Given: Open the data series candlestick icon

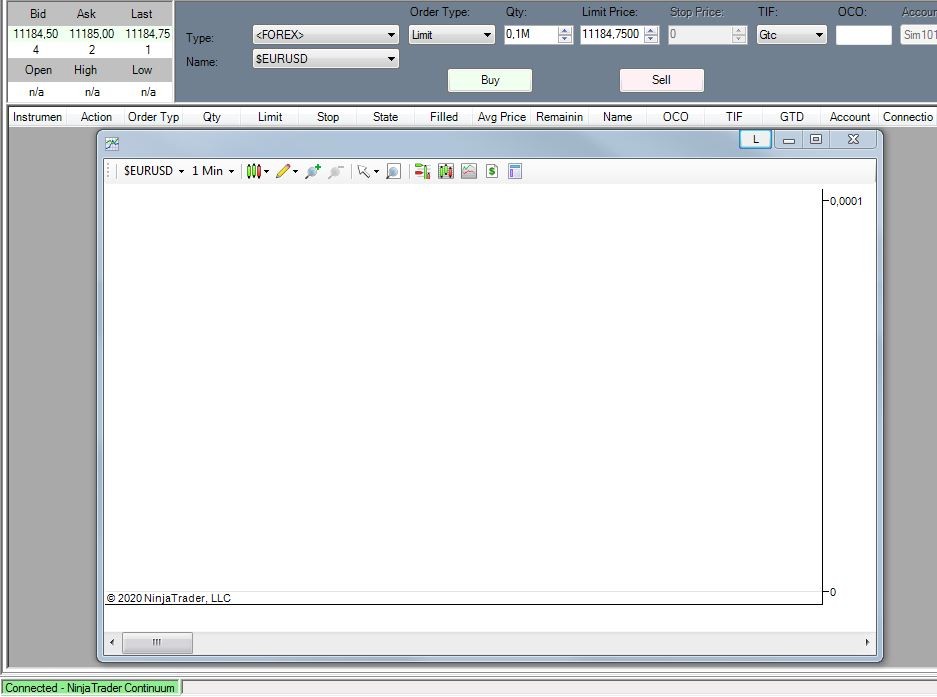Looking at the screenshot, I should (x=445, y=172).
